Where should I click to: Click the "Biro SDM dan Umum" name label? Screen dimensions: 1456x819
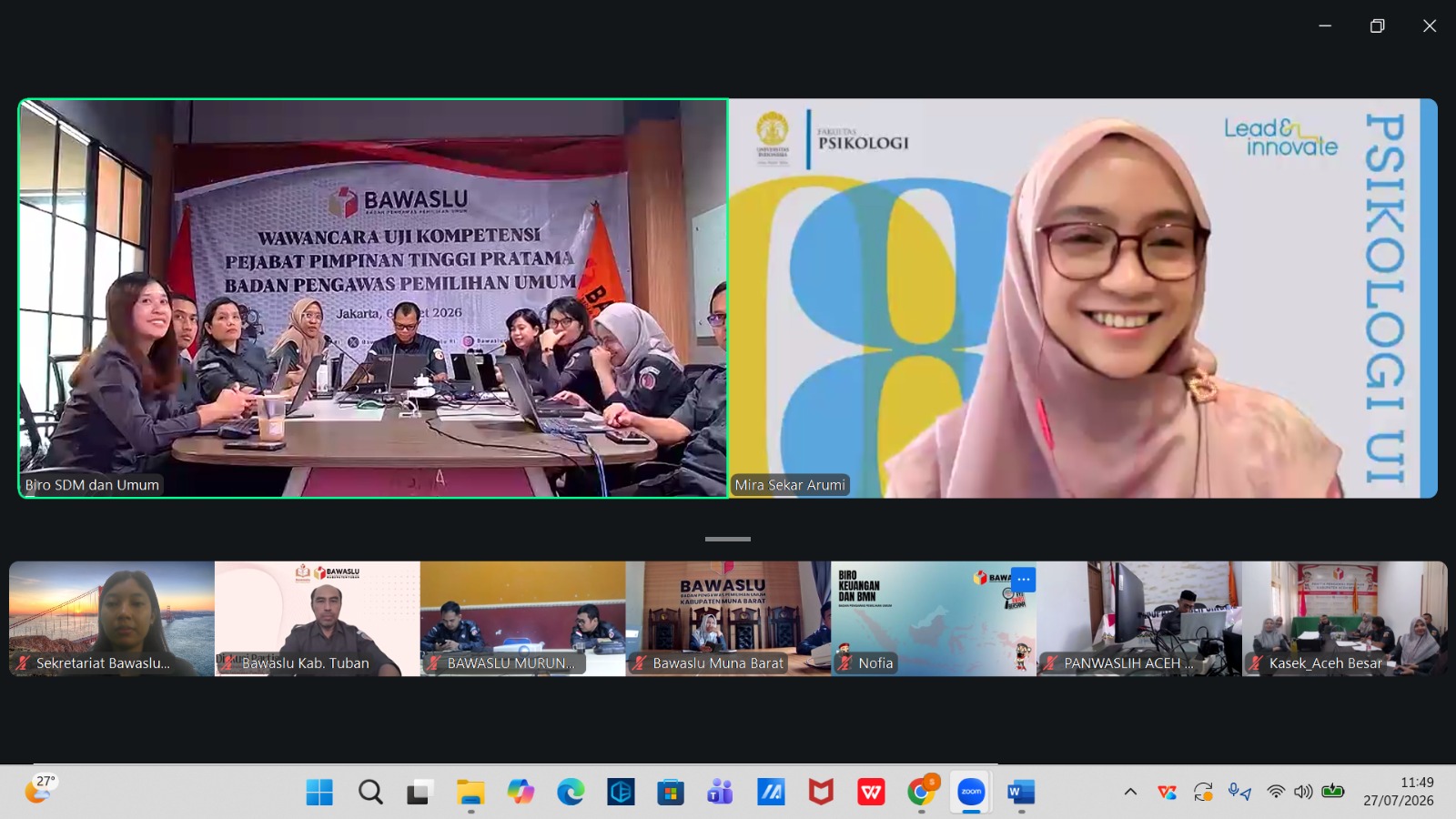pyautogui.click(x=92, y=485)
